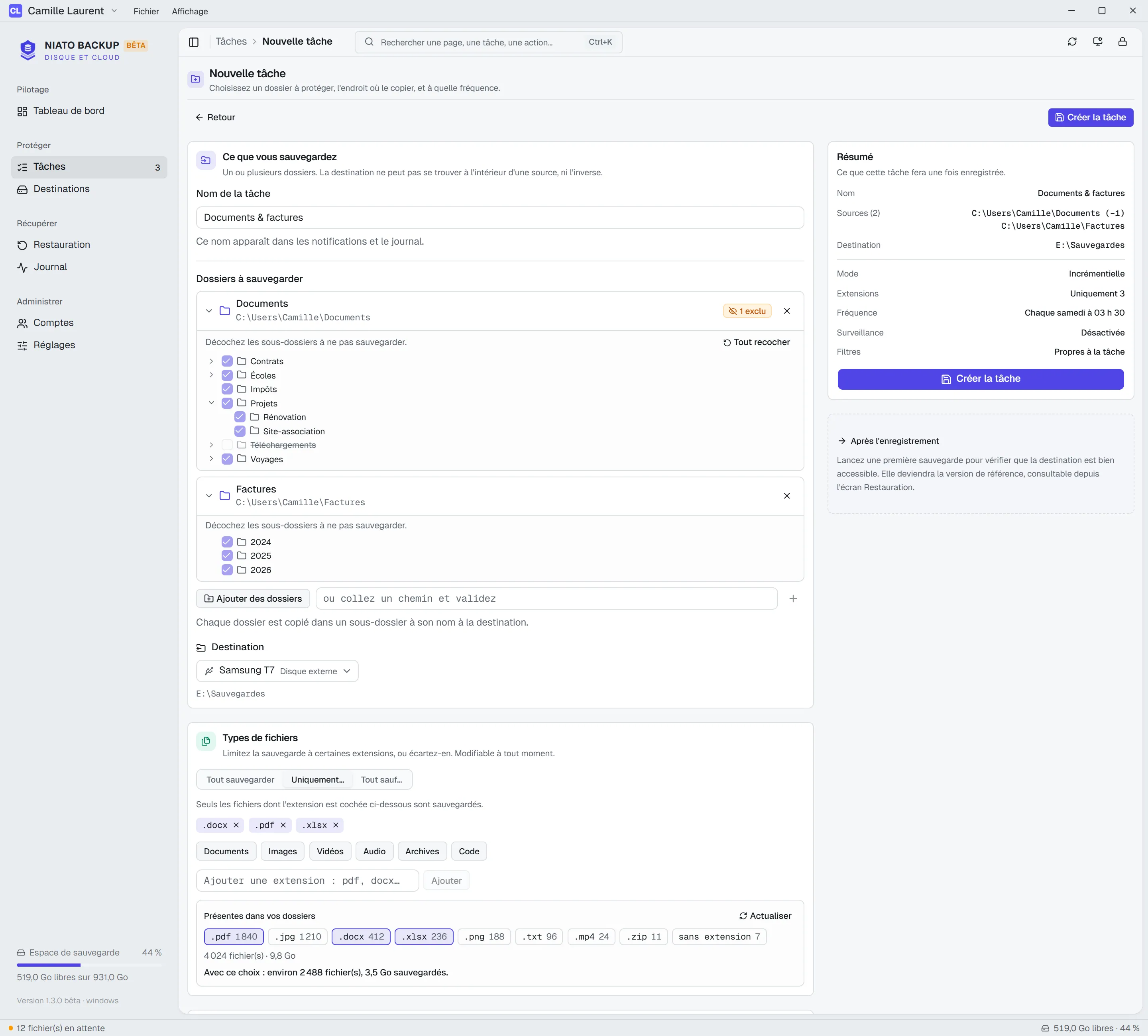Click the lock icon in top bar
The width and height of the screenshot is (1148, 1036).
coord(1122,41)
